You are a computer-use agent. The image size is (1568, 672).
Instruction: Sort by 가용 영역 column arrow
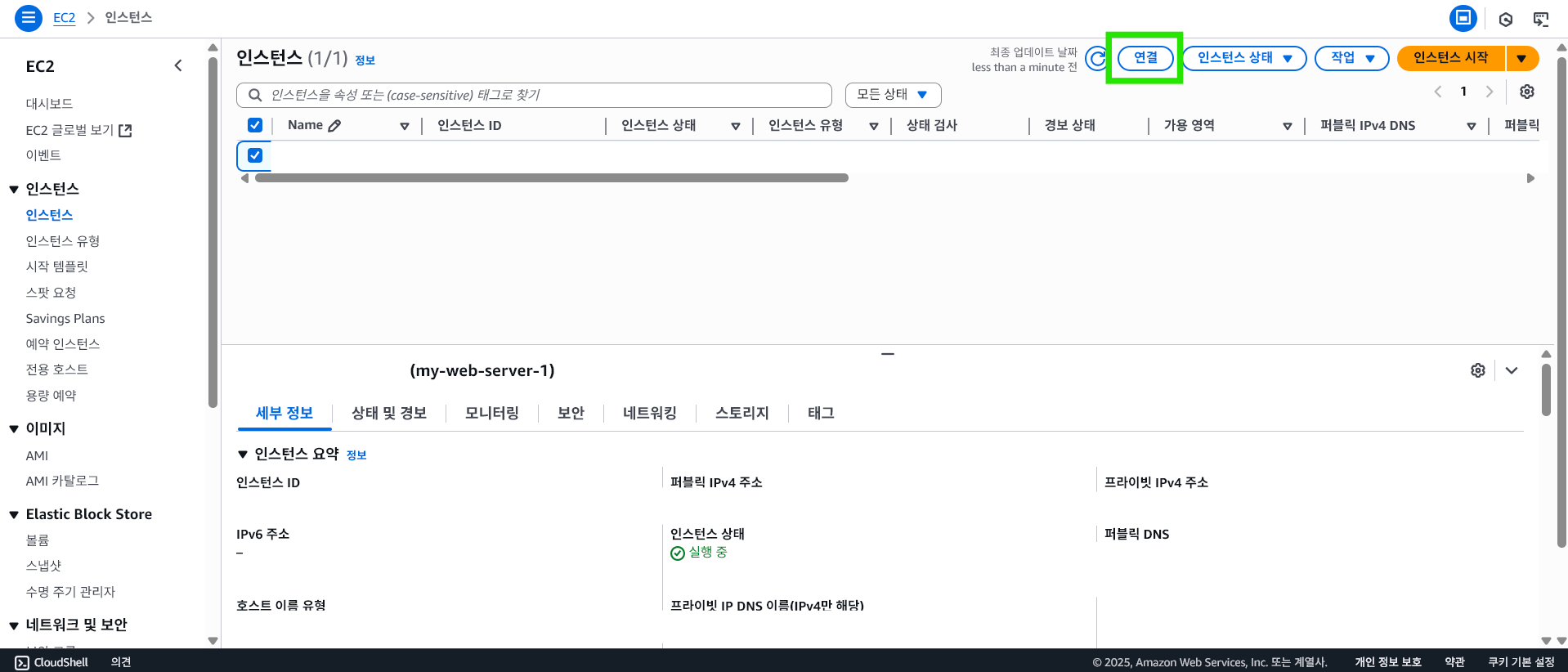pos(1288,126)
